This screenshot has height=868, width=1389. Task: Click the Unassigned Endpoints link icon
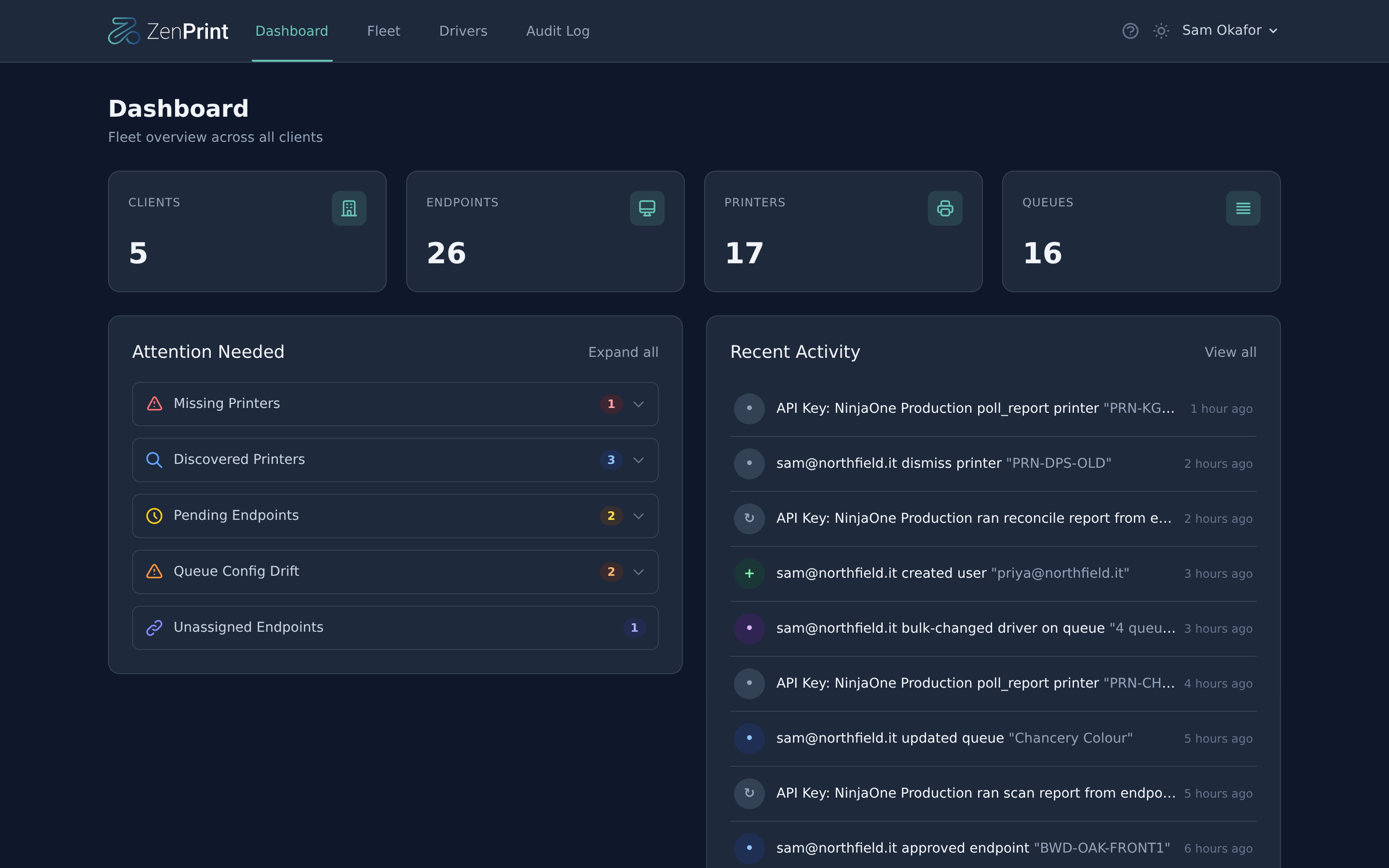pyautogui.click(x=154, y=627)
